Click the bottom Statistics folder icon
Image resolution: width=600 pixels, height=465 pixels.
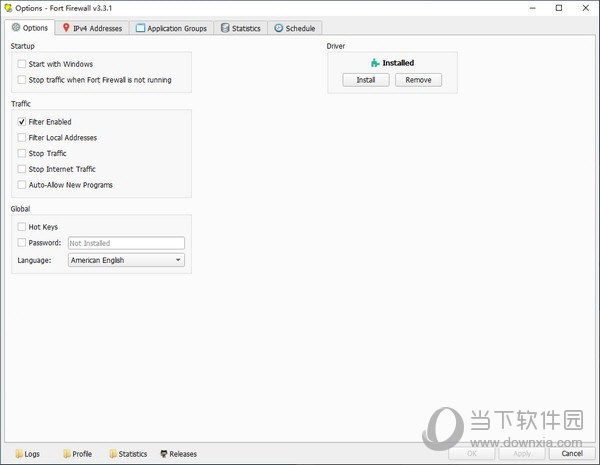pos(113,454)
